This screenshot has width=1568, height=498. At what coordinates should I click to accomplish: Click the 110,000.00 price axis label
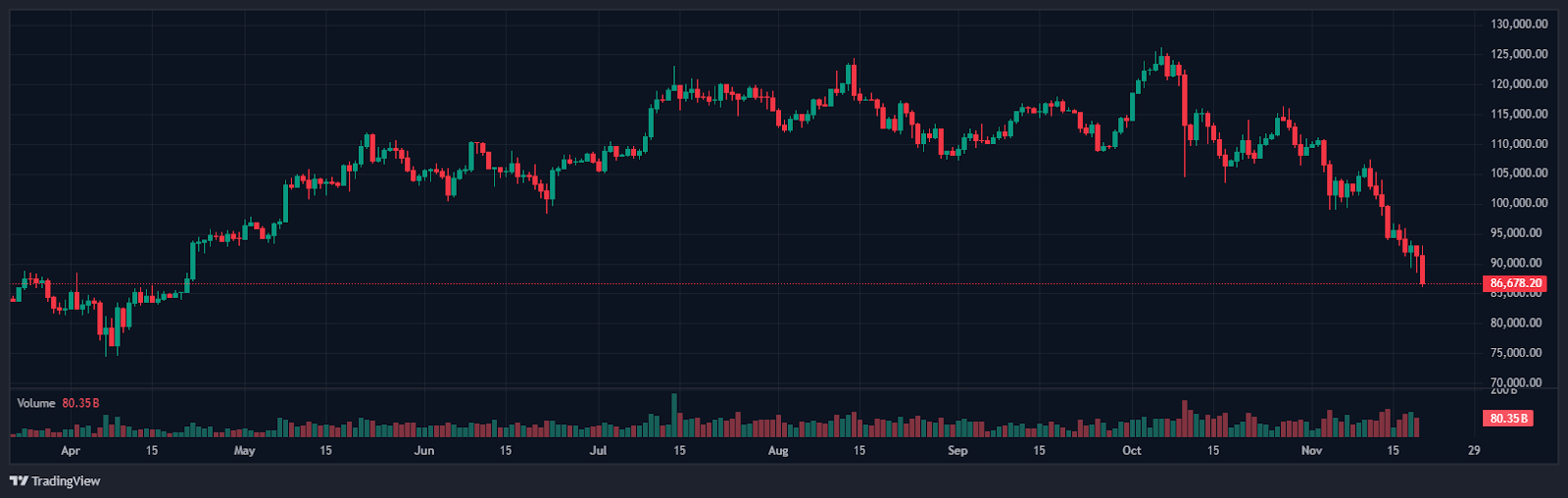(x=1519, y=144)
